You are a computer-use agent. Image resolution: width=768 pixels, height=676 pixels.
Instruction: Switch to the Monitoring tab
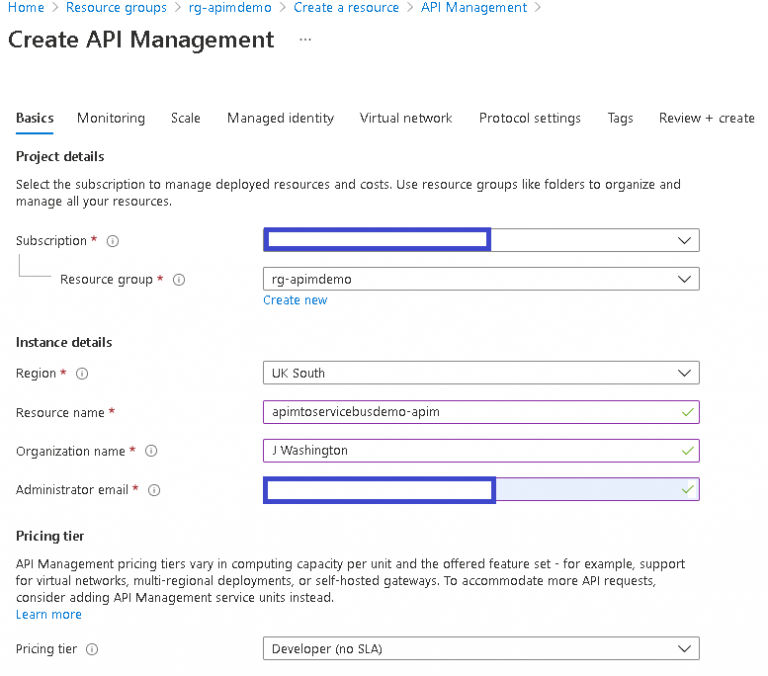[110, 118]
